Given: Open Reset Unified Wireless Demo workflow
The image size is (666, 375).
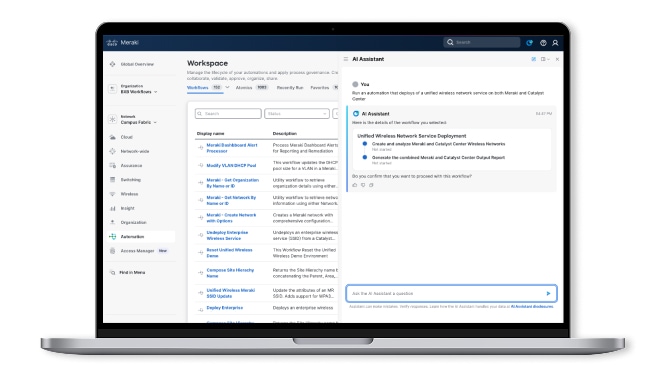Looking at the screenshot, I should pos(229,253).
